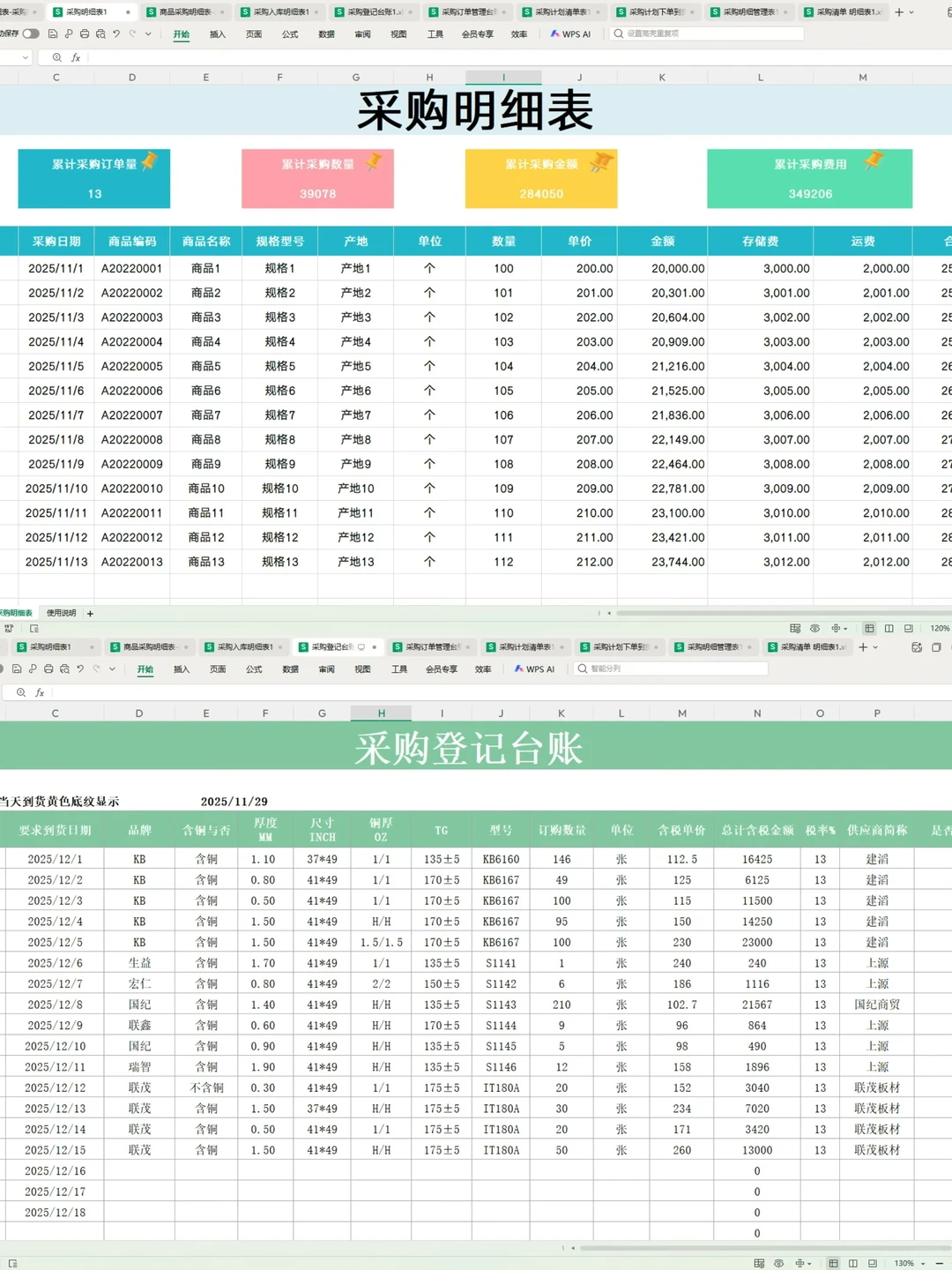
Task: Open WPS AI from the ribbon
Action: (571, 34)
